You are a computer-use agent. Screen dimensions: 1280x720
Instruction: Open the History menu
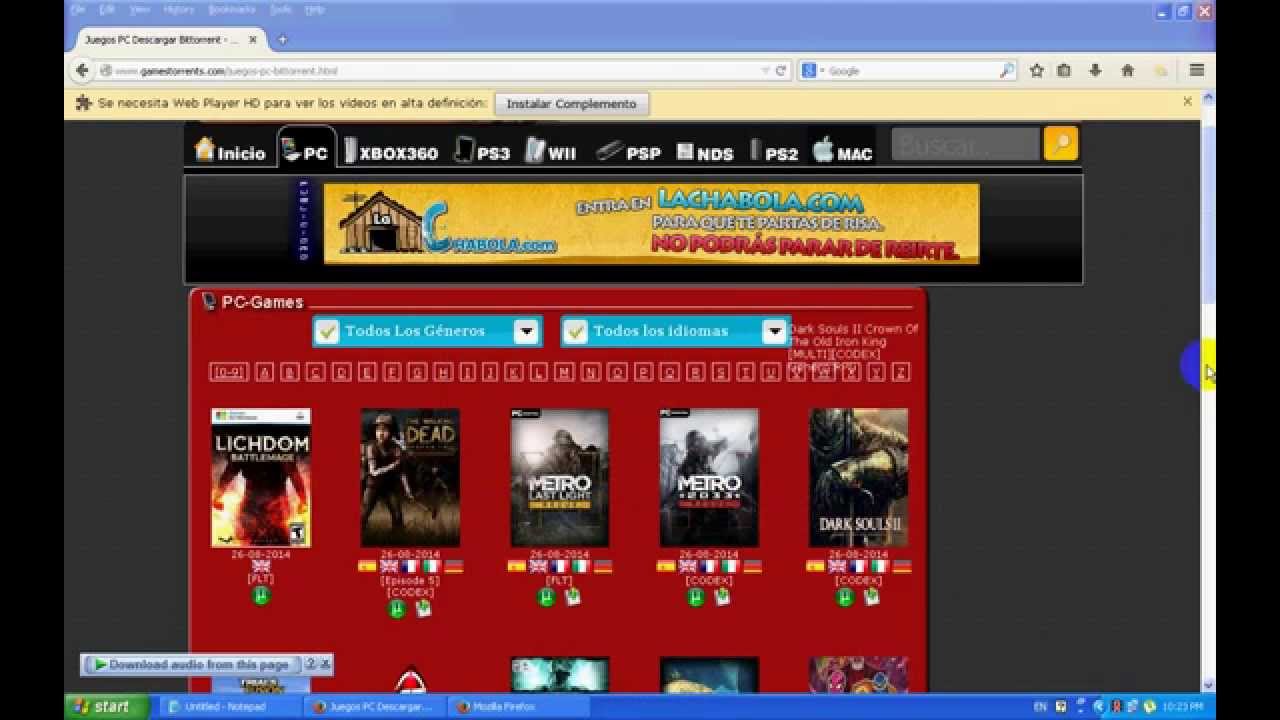click(x=178, y=9)
